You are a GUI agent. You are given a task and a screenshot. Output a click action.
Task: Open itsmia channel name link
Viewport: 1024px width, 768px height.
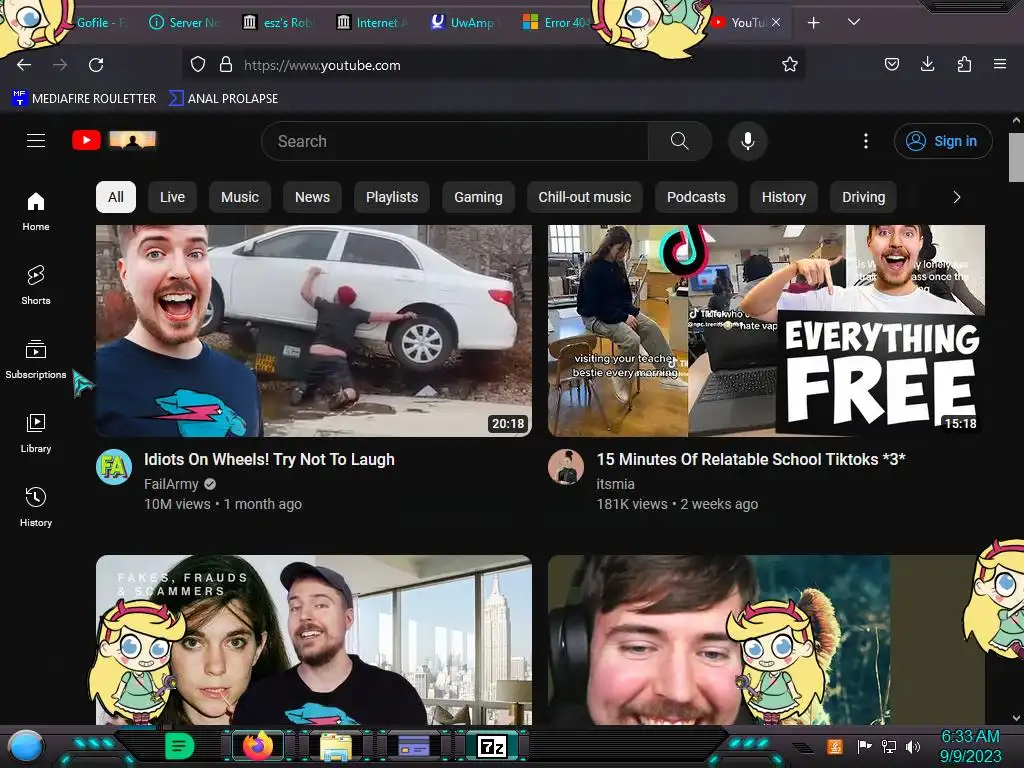point(615,484)
